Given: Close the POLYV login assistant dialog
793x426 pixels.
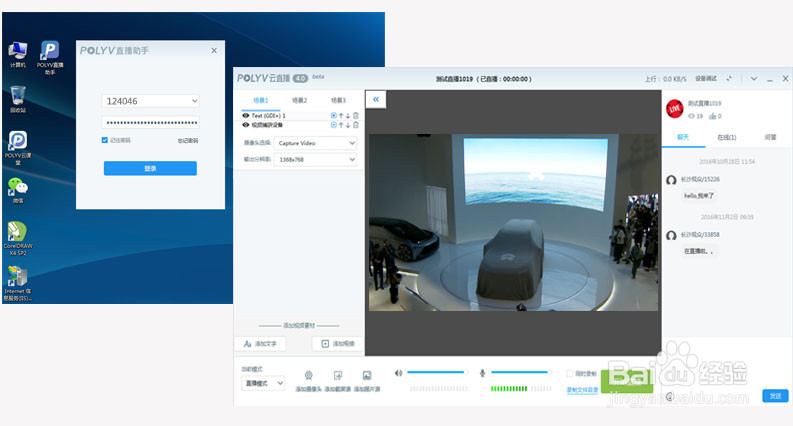Looking at the screenshot, I should tap(214, 51).
